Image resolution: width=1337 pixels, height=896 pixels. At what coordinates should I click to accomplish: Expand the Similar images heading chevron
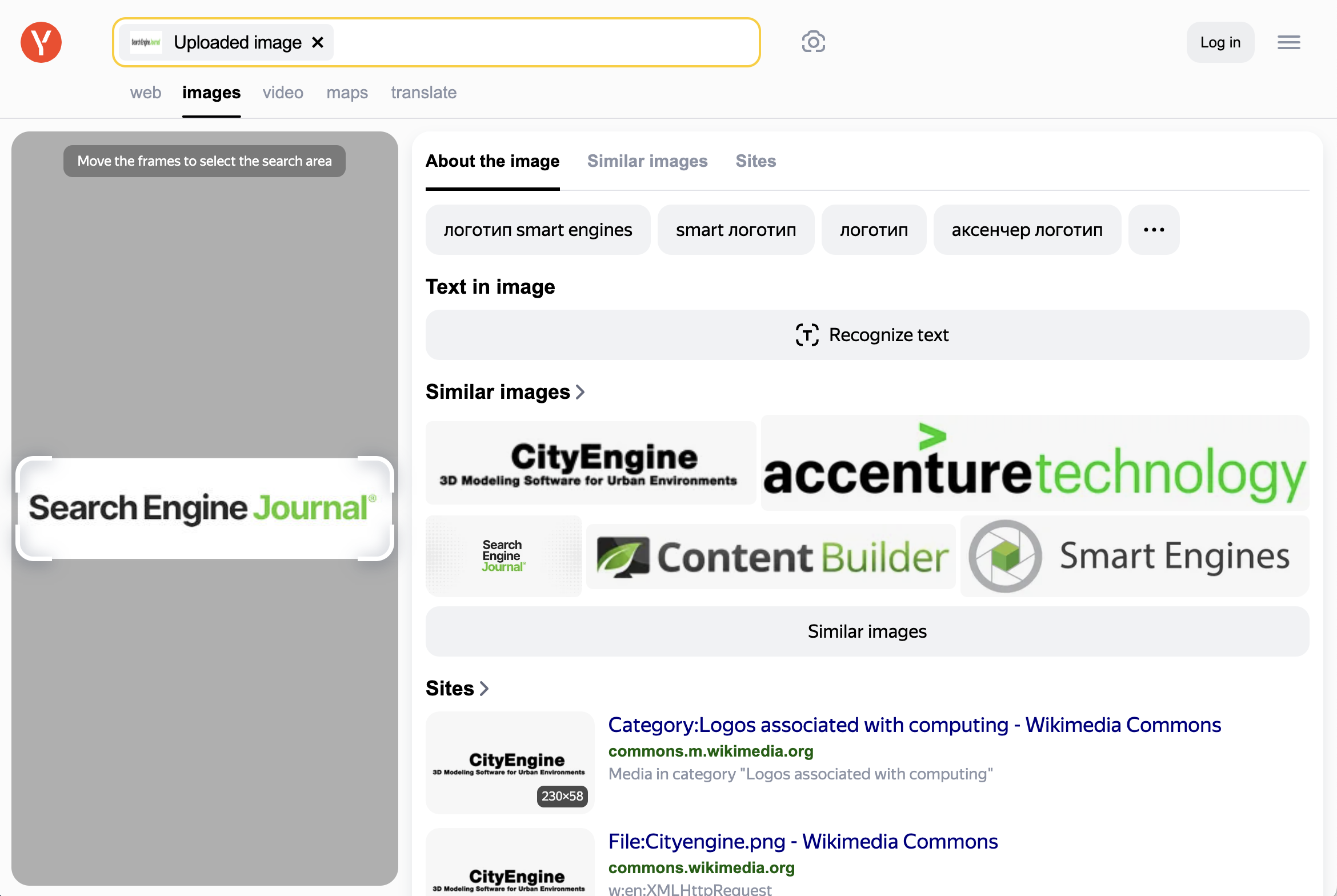point(581,392)
